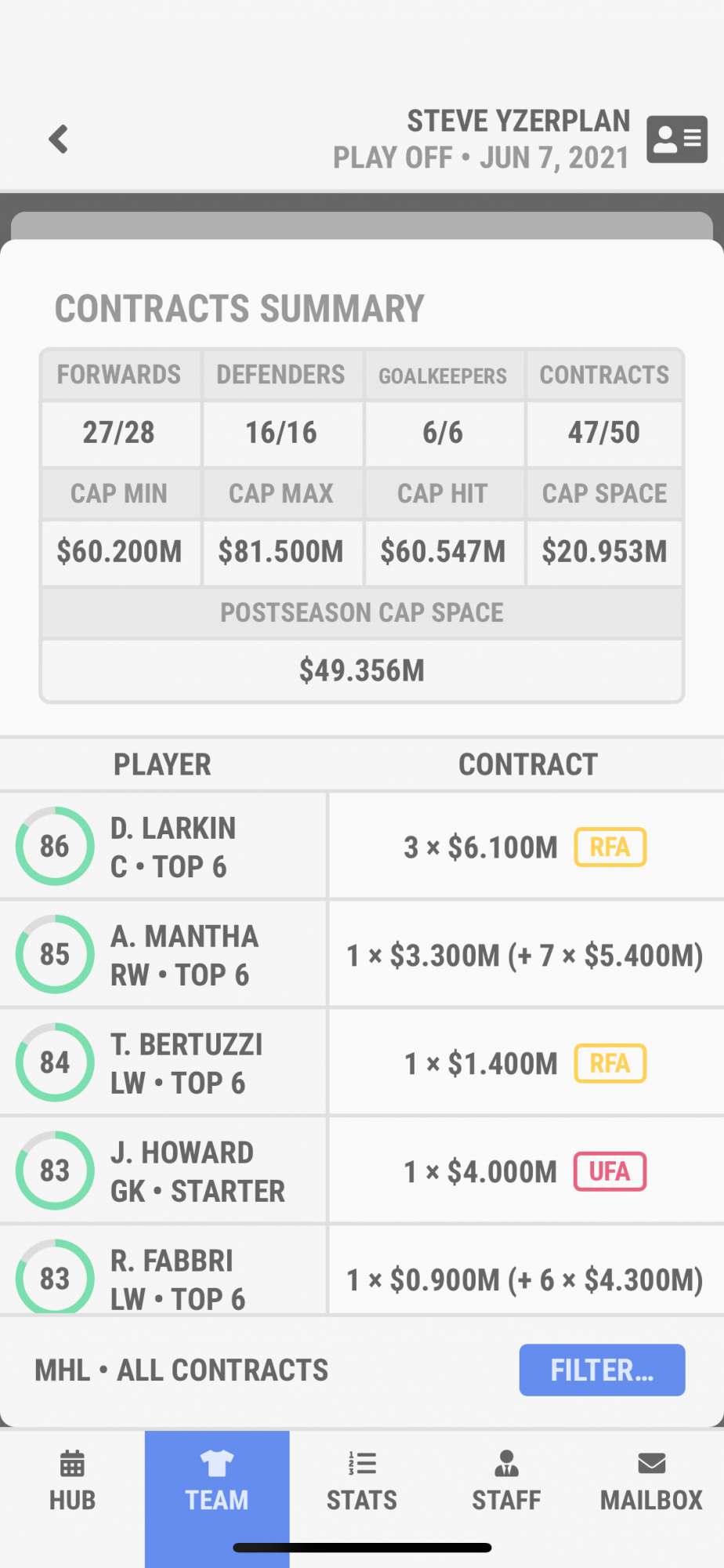Tap the RFA badge on Larkin's contract
724x1568 pixels.
coord(610,847)
